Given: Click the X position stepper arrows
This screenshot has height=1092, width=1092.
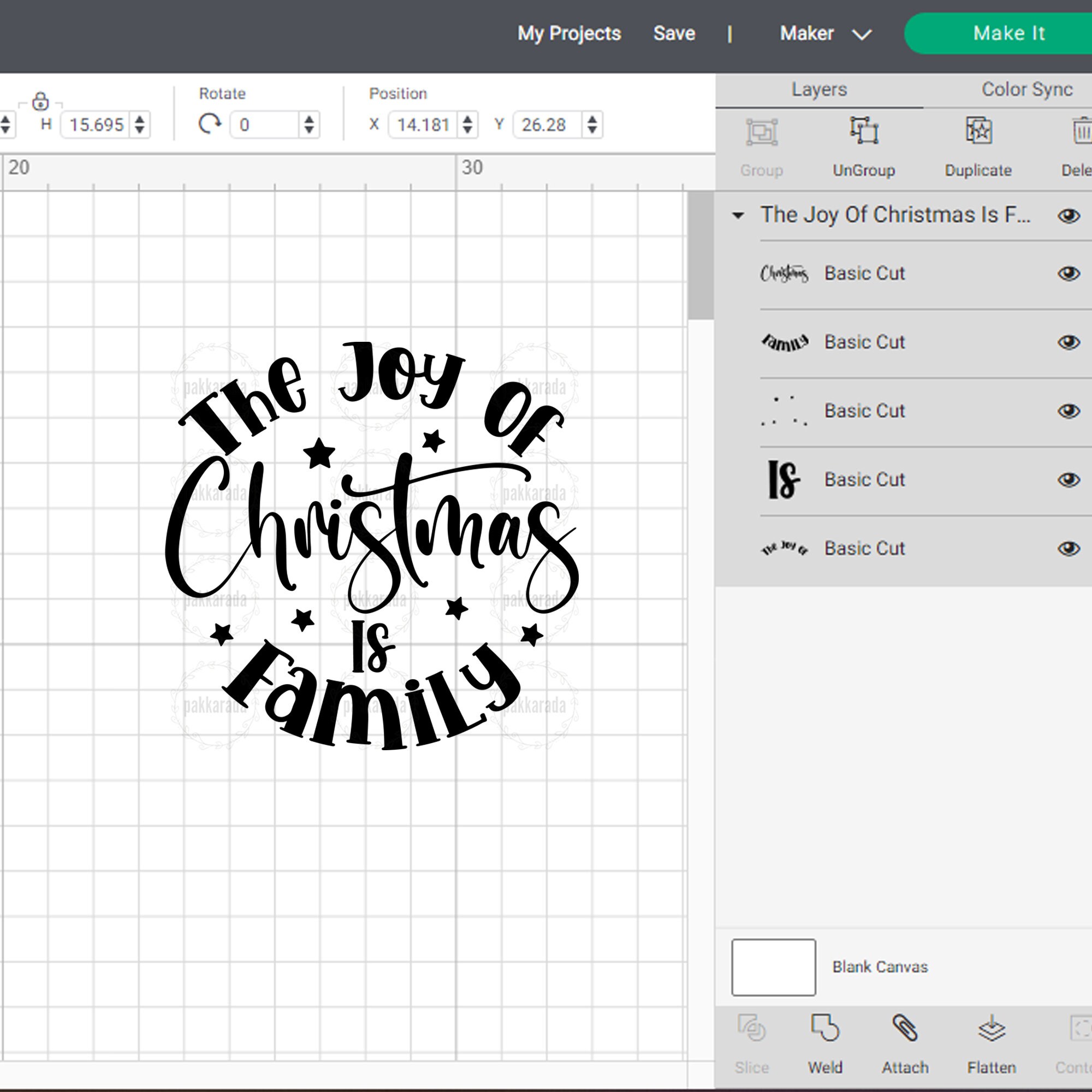Looking at the screenshot, I should (467, 124).
